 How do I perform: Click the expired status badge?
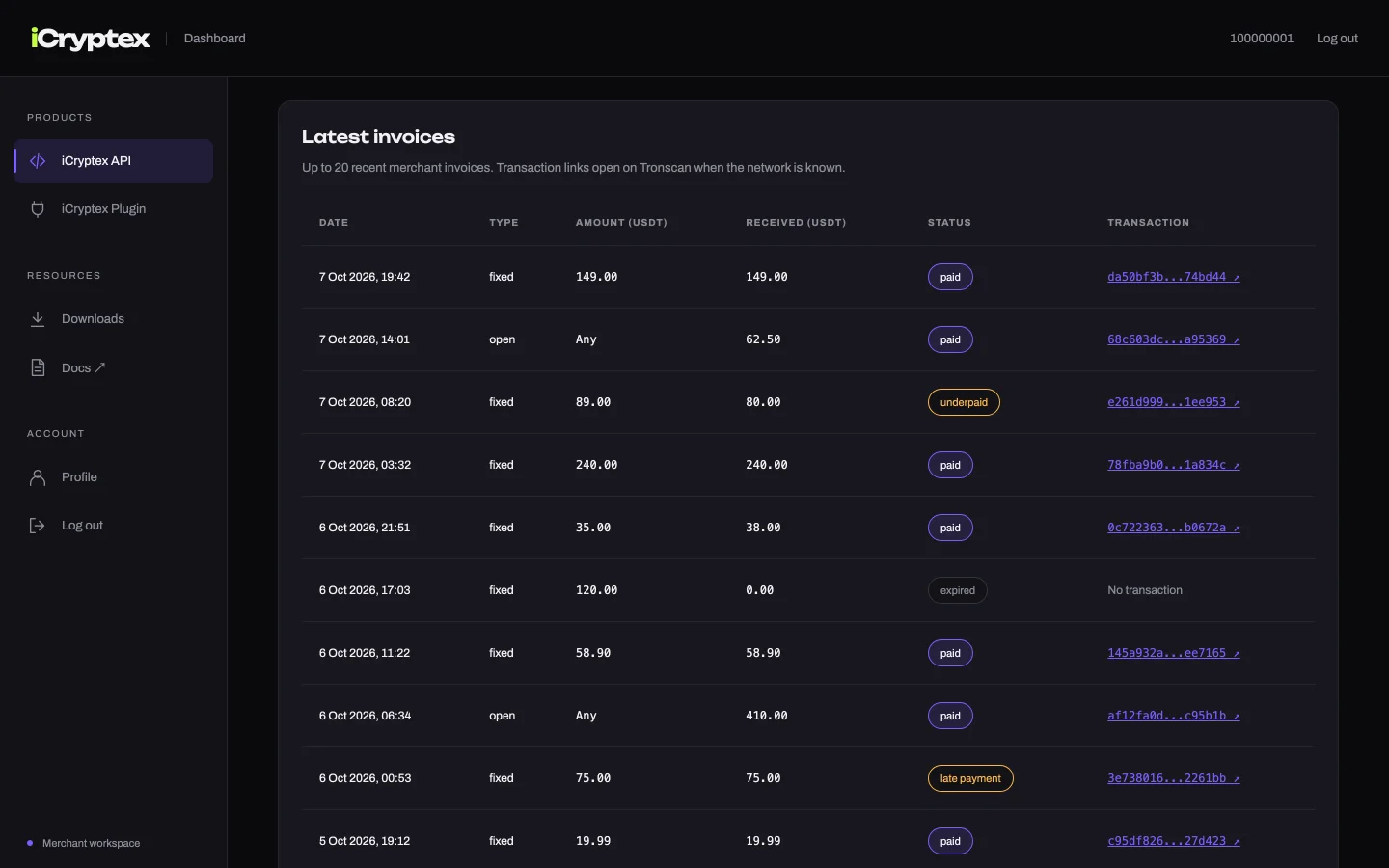pyautogui.click(x=958, y=590)
